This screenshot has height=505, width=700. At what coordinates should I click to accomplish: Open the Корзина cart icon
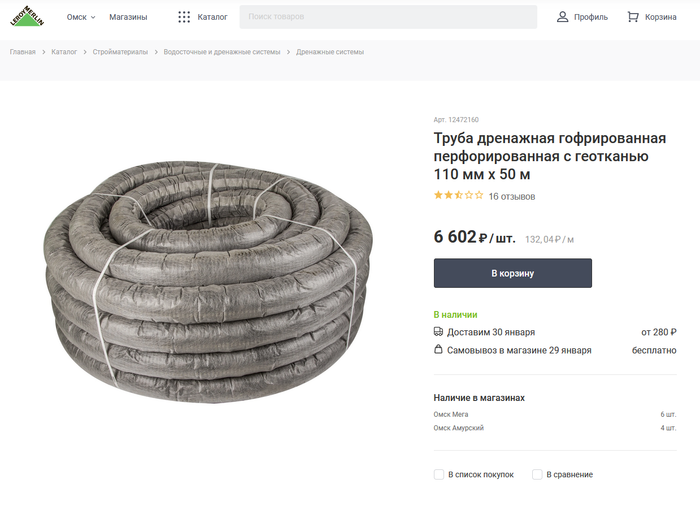point(633,17)
